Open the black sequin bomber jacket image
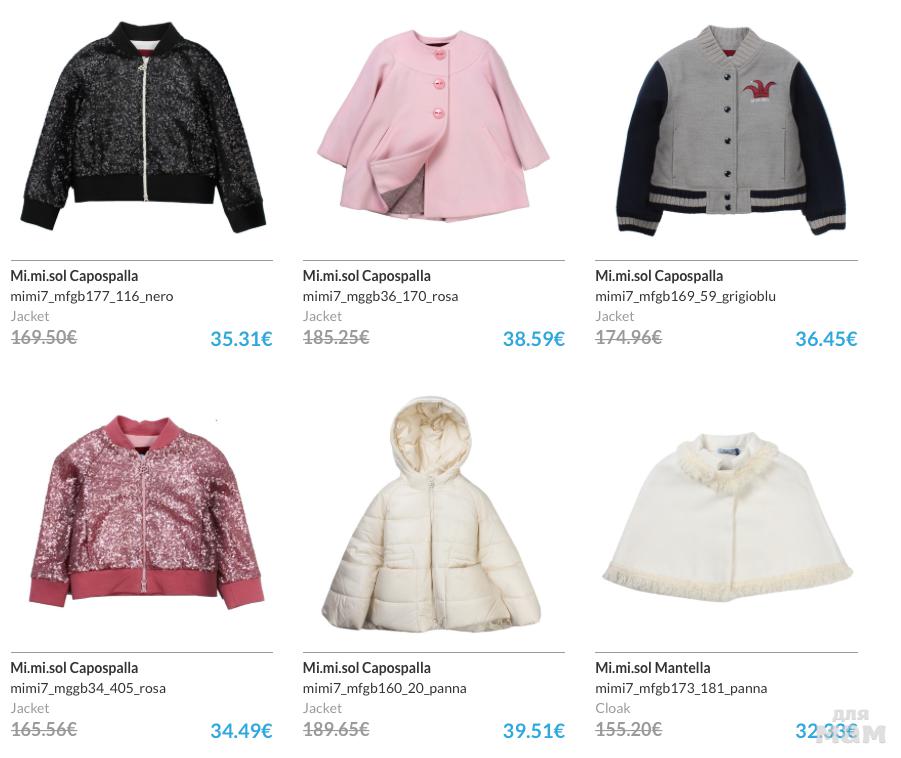The width and height of the screenshot is (901, 758). [143, 126]
